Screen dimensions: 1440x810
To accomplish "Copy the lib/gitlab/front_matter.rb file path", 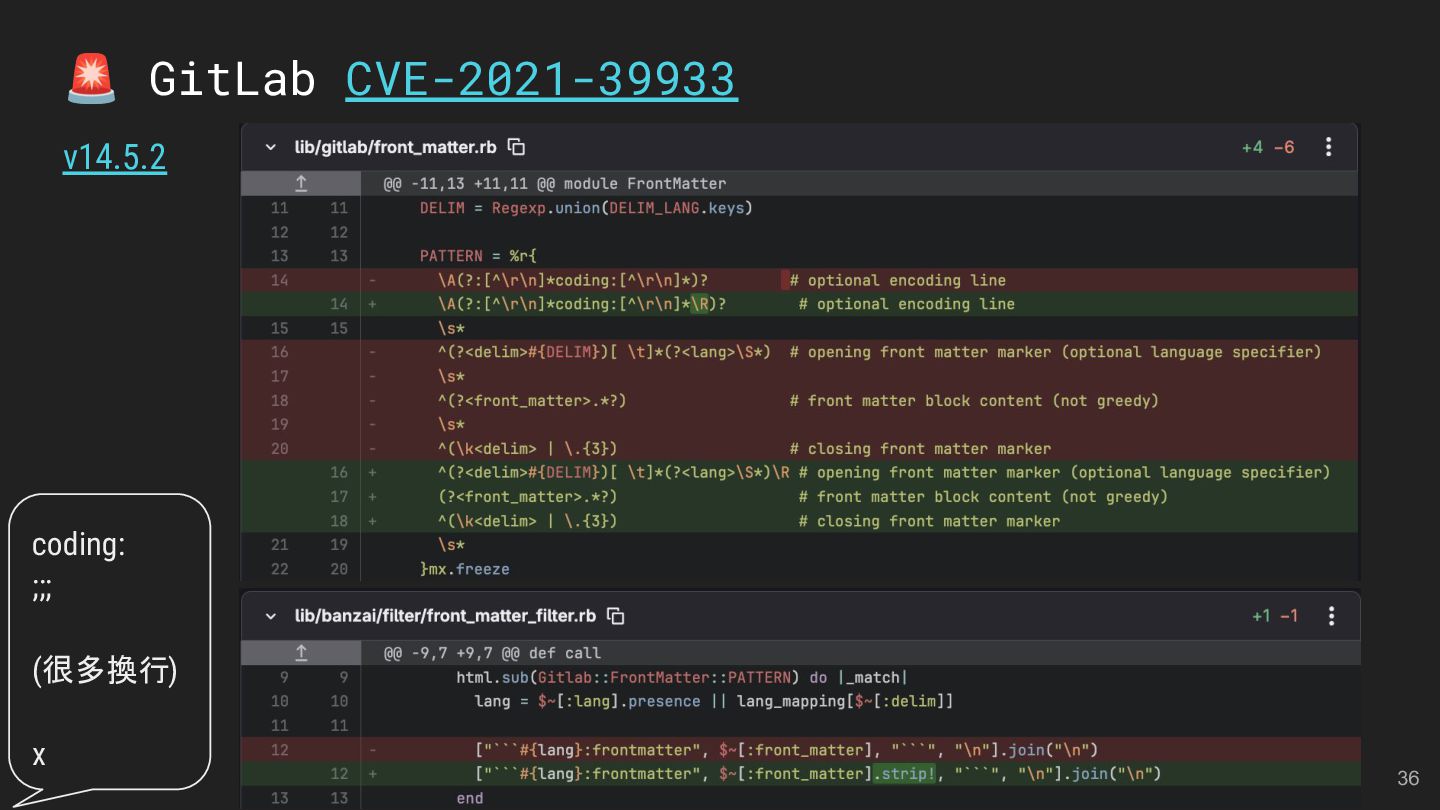I will click(516, 147).
